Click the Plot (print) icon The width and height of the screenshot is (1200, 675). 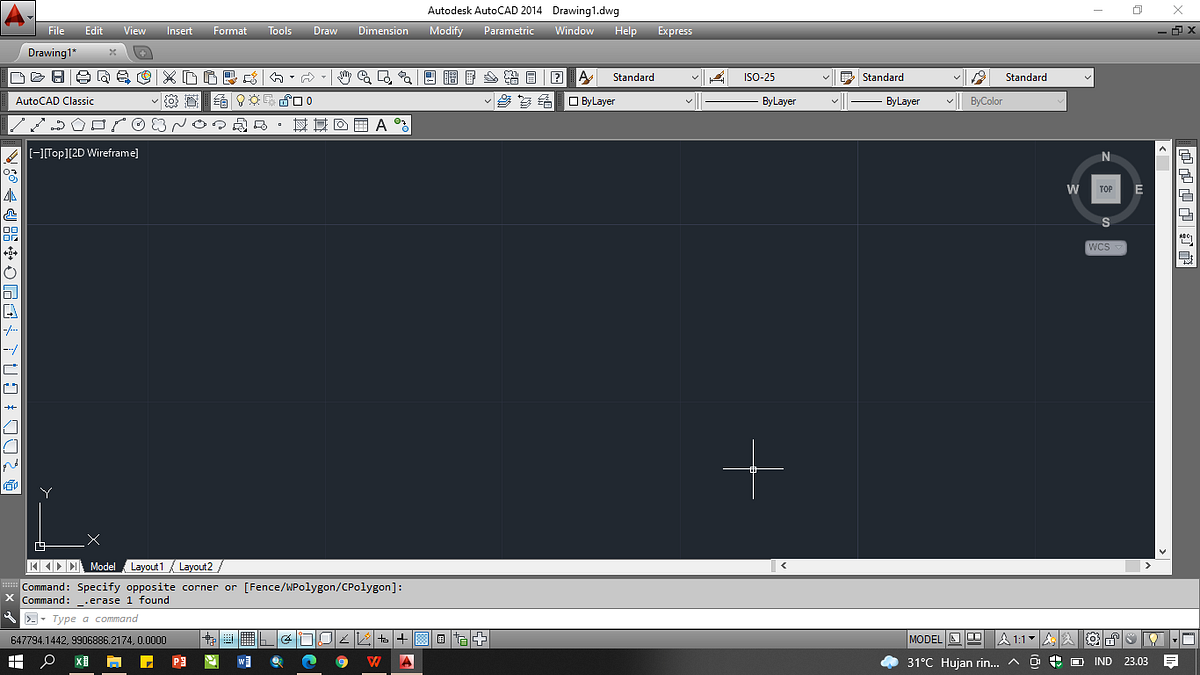[83, 77]
